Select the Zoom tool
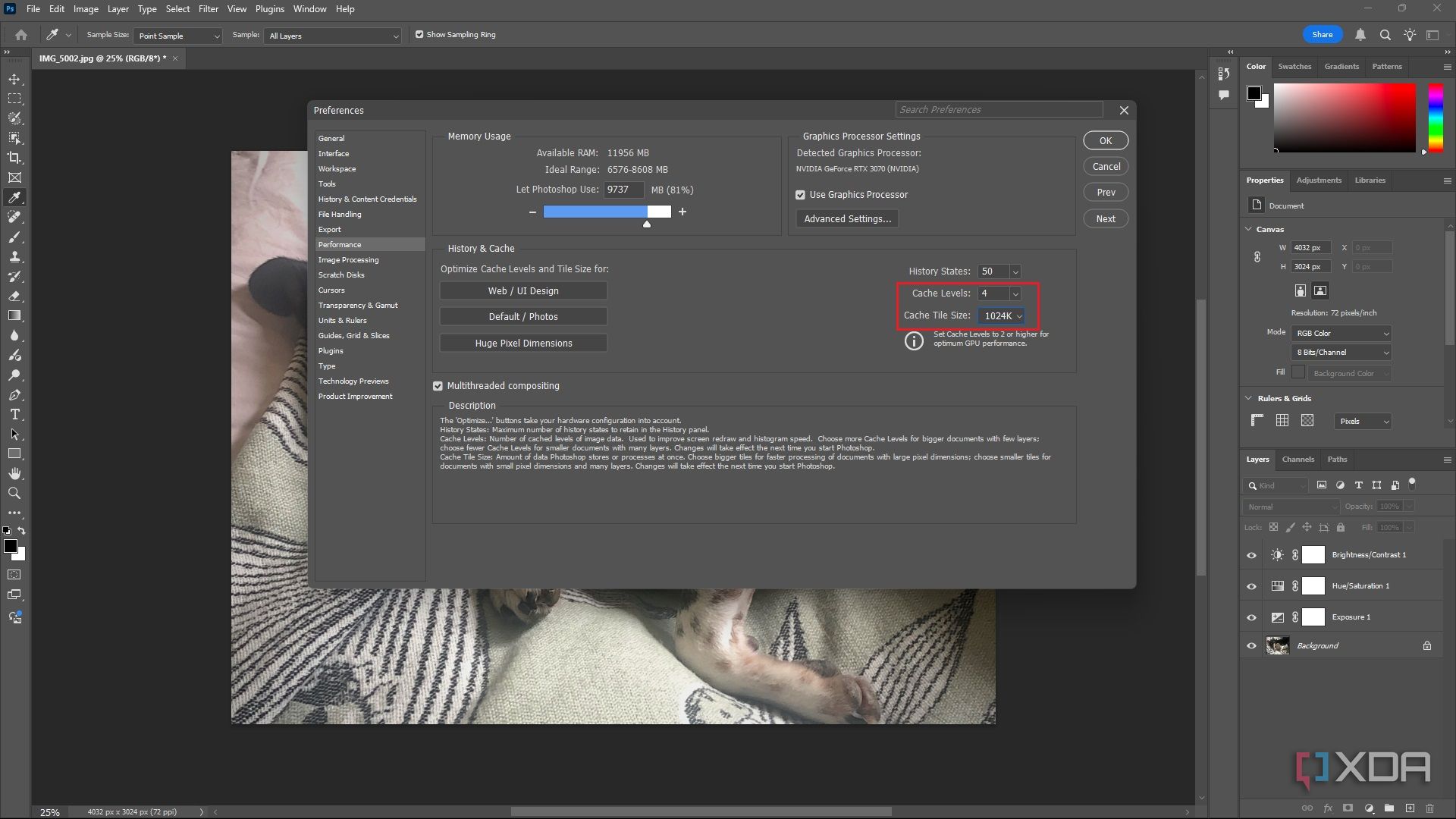This screenshot has height=819, width=1456. coord(15,493)
